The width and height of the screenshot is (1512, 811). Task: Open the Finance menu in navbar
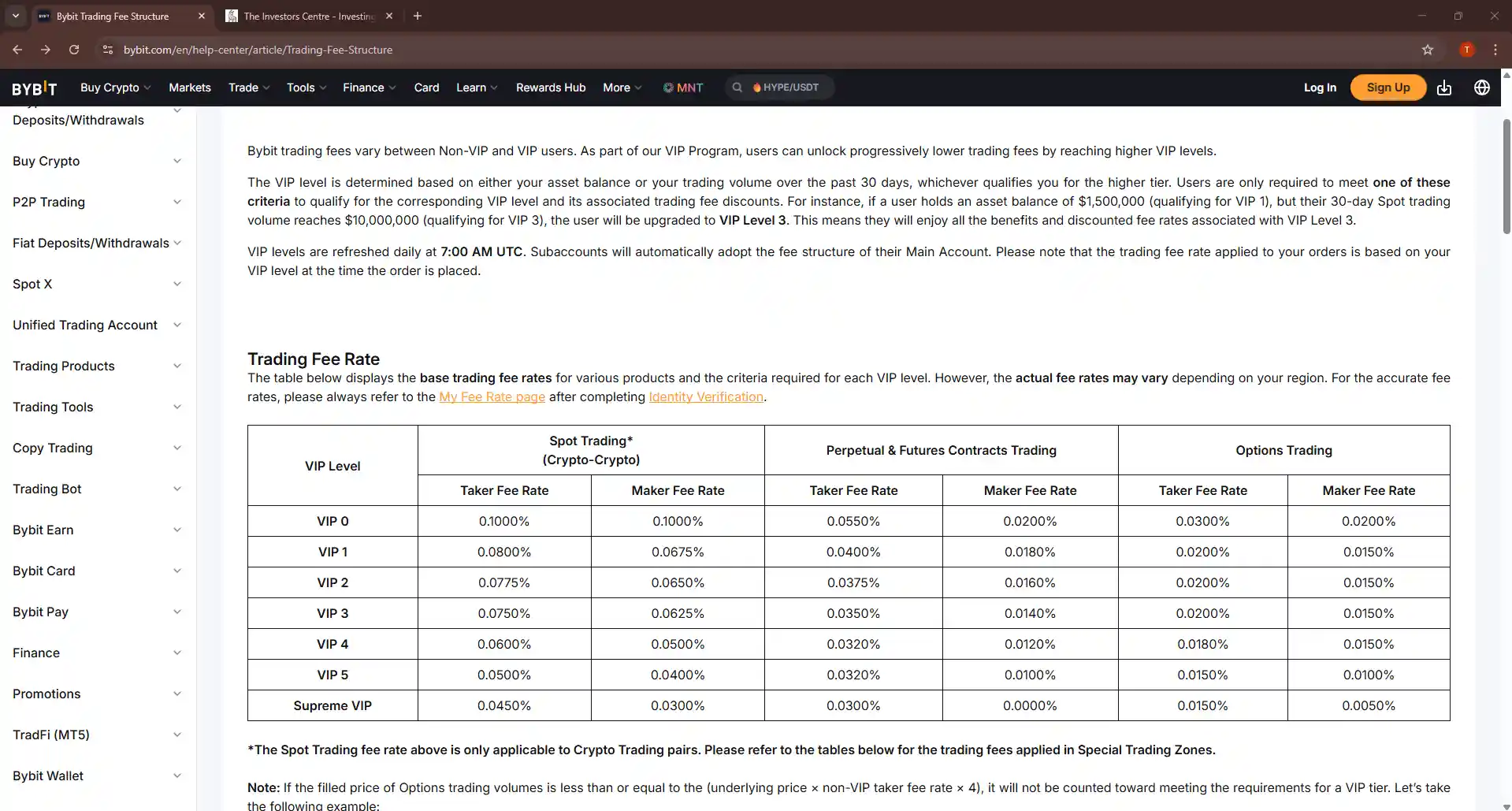[x=370, y=87]
